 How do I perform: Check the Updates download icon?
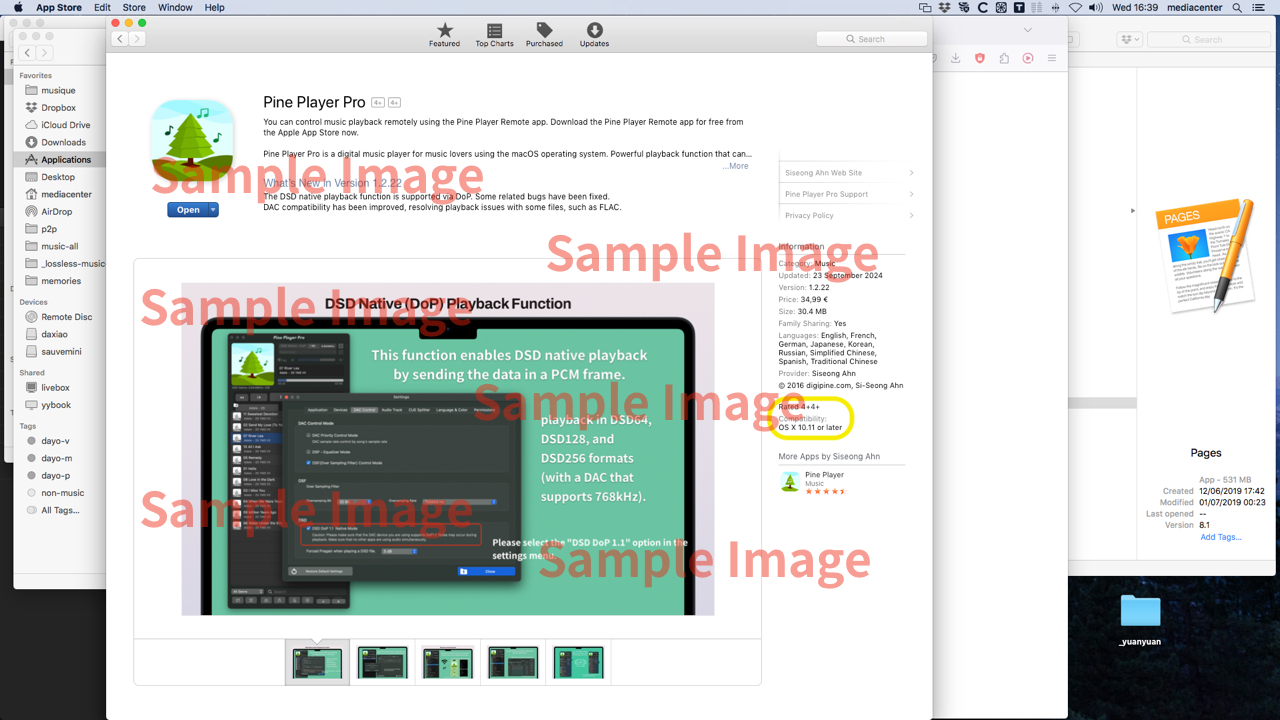[x=594, y=31]
